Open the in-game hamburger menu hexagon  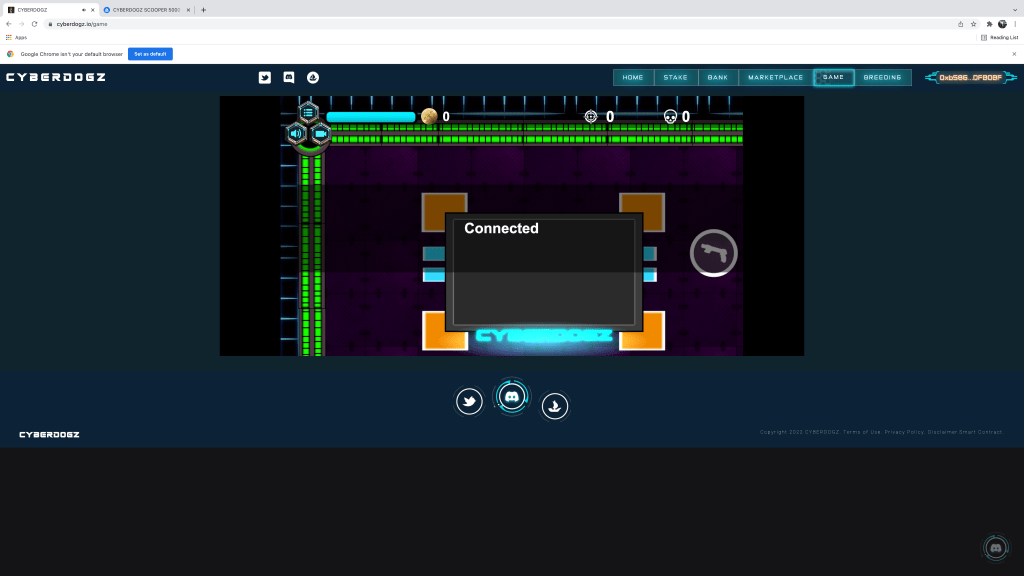(308, 112)
